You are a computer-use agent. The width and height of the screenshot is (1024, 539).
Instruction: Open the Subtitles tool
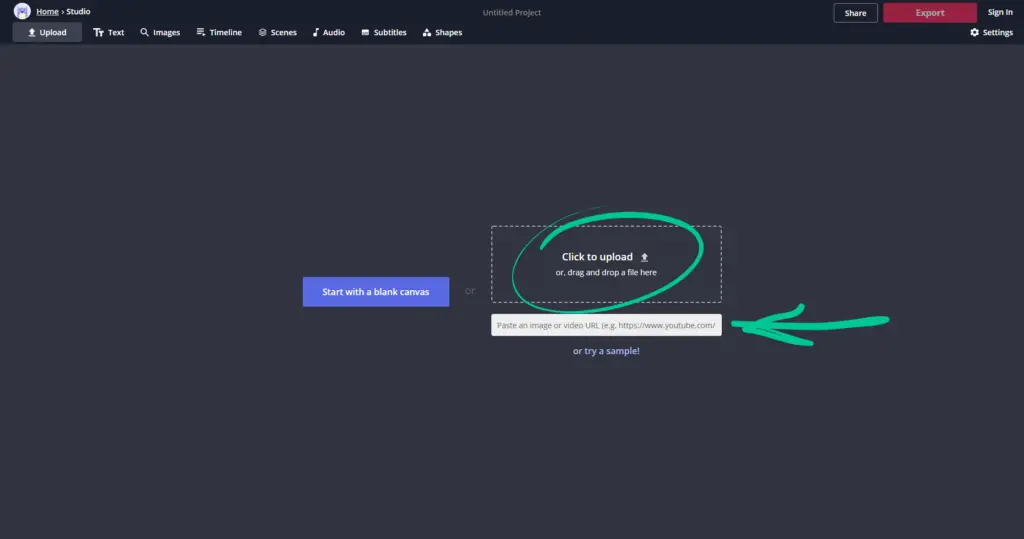383,33
